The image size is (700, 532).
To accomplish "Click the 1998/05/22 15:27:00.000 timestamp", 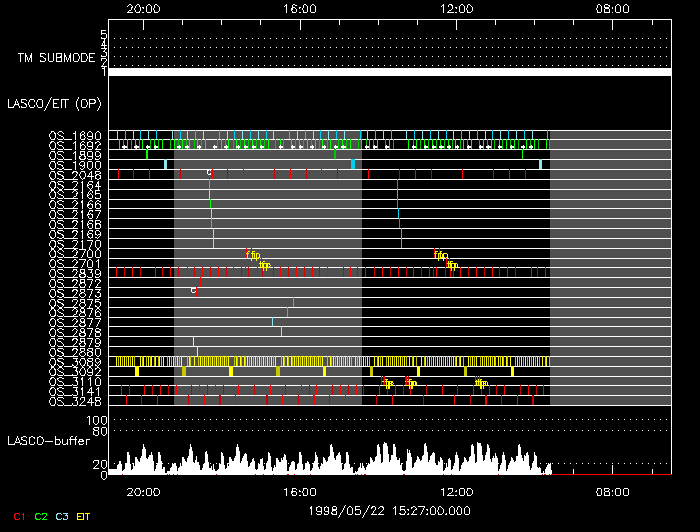I will pyautogui.click(x=389, y=511).
